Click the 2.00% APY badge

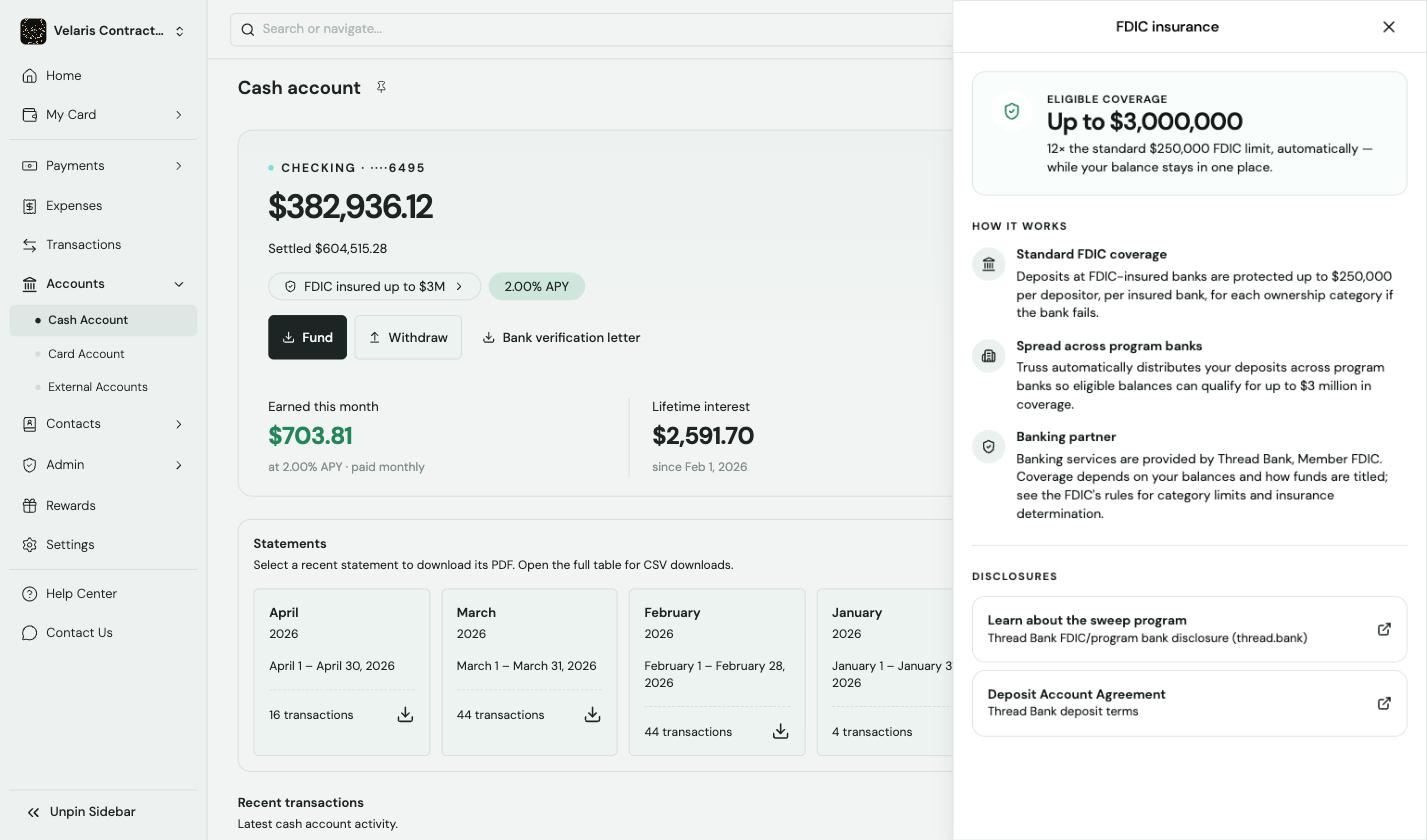coord(537,287)
